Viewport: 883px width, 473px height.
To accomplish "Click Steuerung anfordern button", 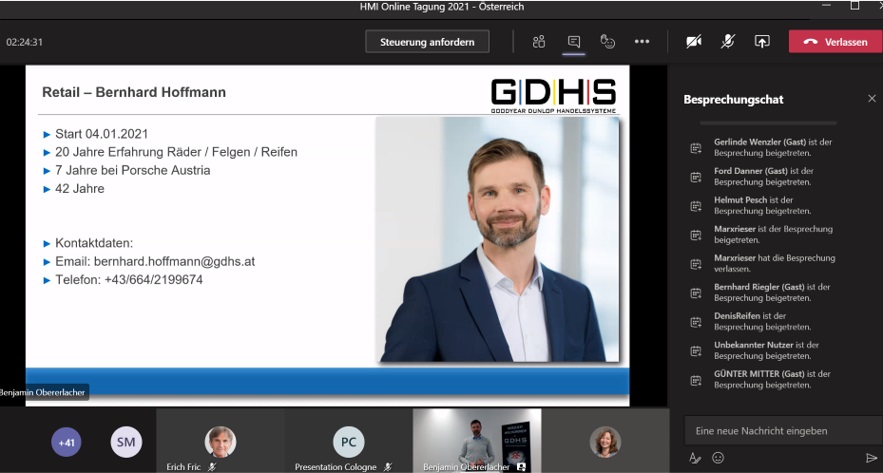I will (427, 42).
